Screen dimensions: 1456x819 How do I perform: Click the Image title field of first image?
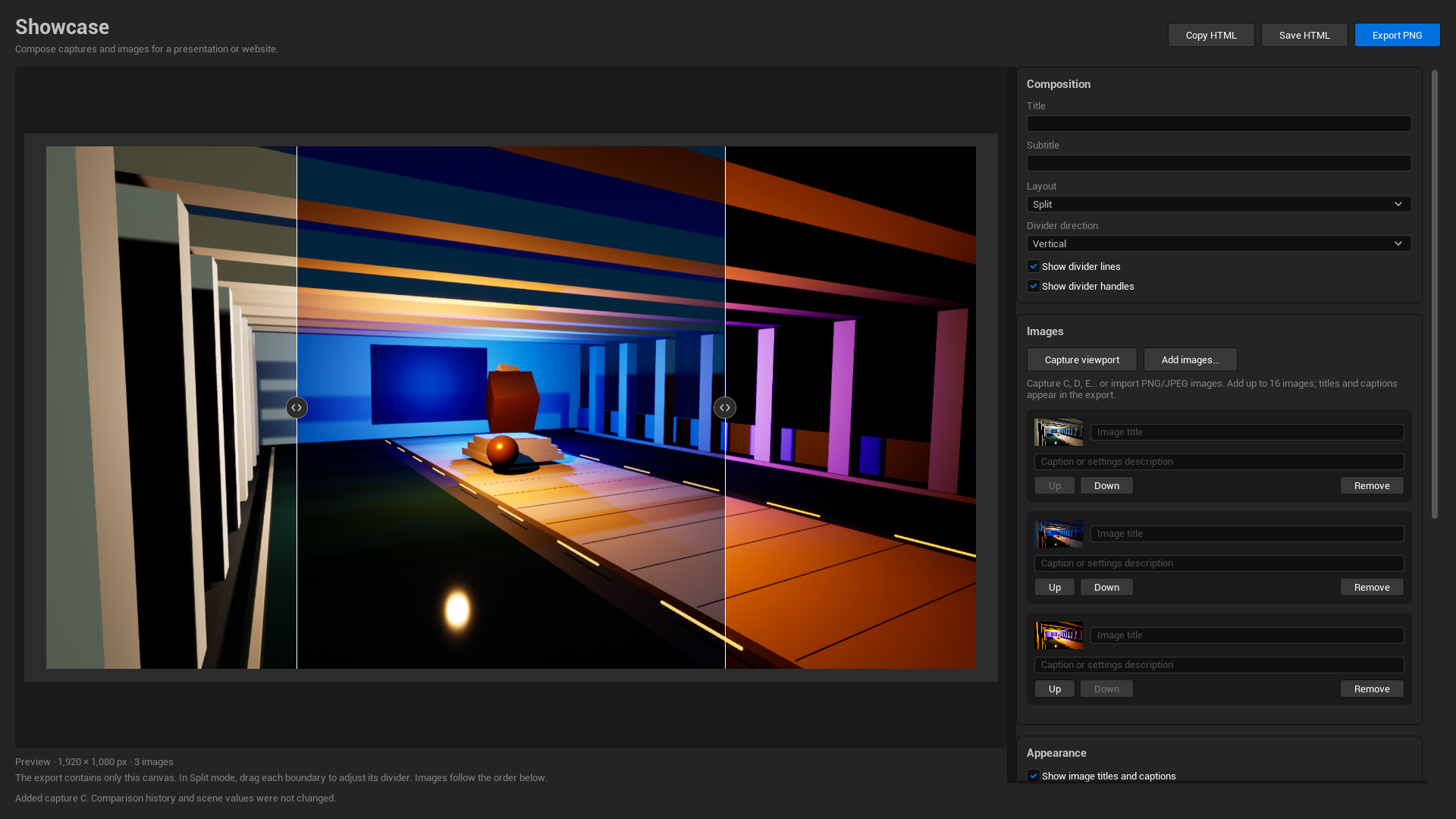click(1247, 432)
